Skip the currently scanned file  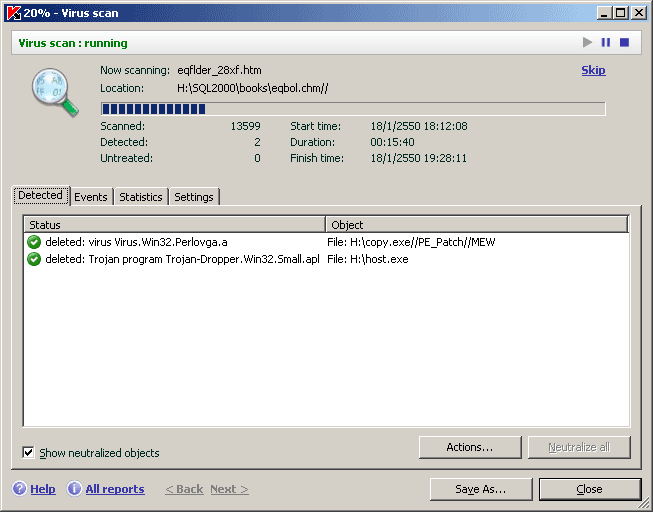click(593, 70)
